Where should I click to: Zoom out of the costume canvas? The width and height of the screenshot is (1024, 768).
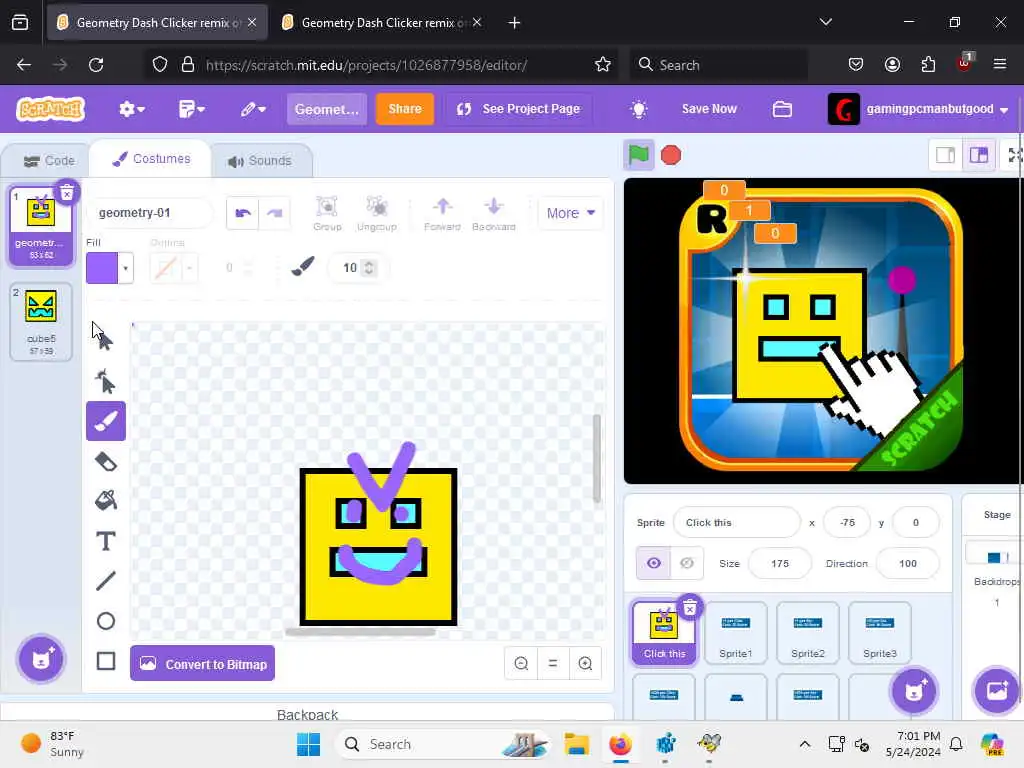[521, 664]
